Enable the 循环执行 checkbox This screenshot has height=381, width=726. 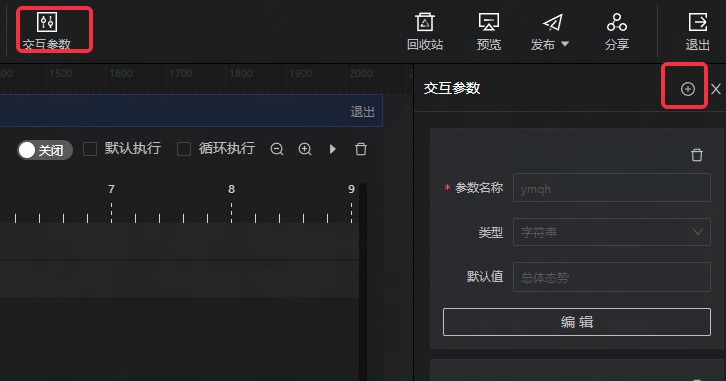click(184, 149)
